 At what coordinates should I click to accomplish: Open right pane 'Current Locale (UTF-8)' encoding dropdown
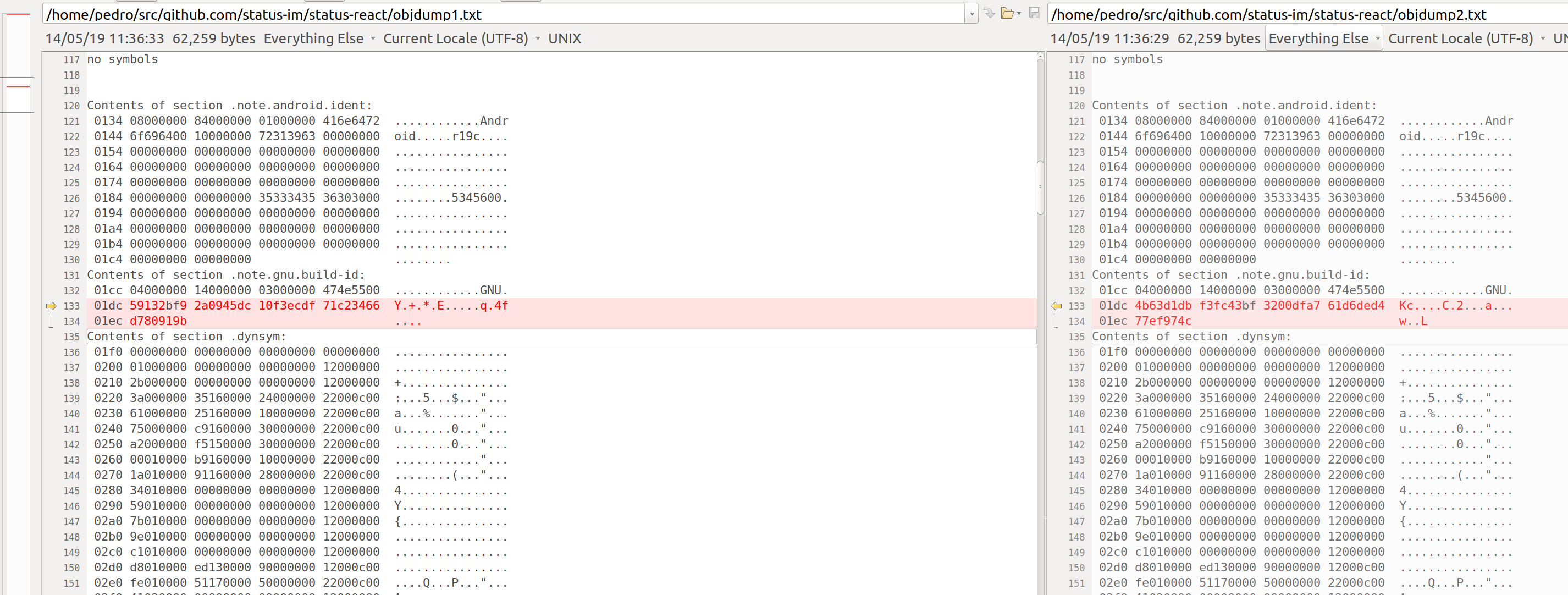(x=1466, y=38)
